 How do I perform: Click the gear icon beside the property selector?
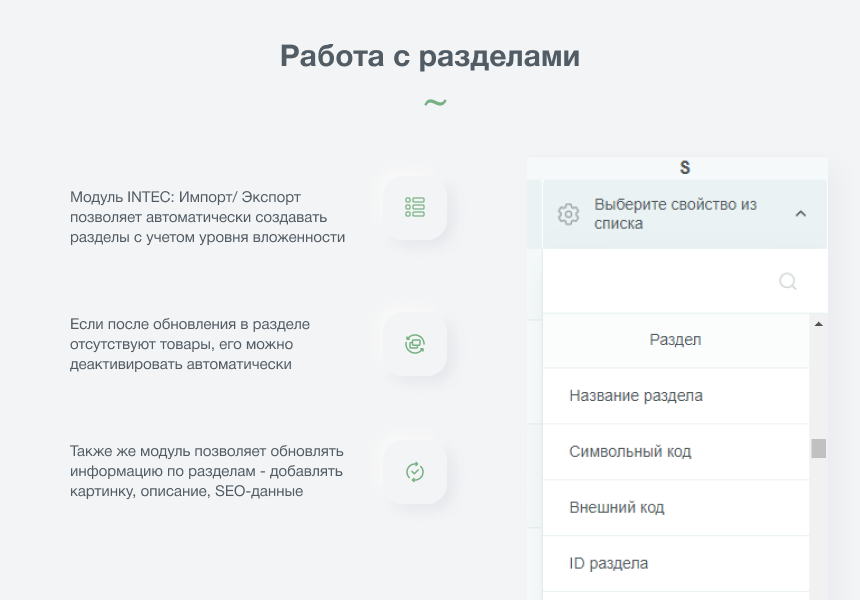tap(567, 211)
